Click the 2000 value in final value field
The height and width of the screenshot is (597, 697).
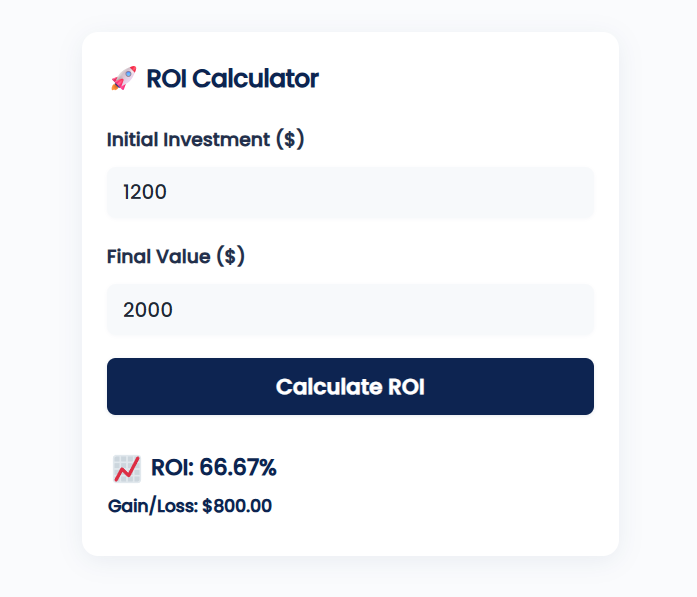(x=148, y=310)
